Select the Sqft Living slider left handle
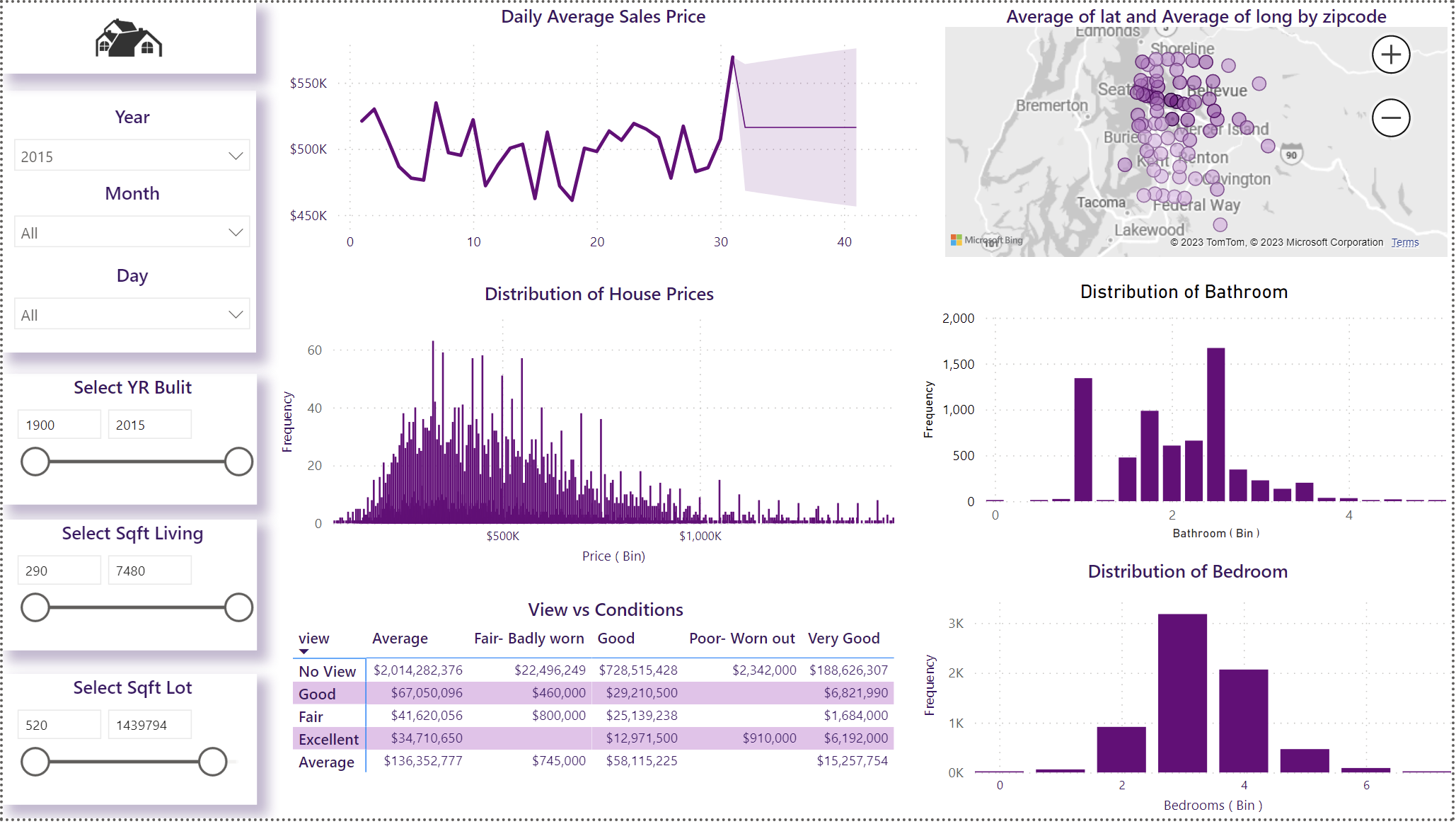 coord(35,607)
